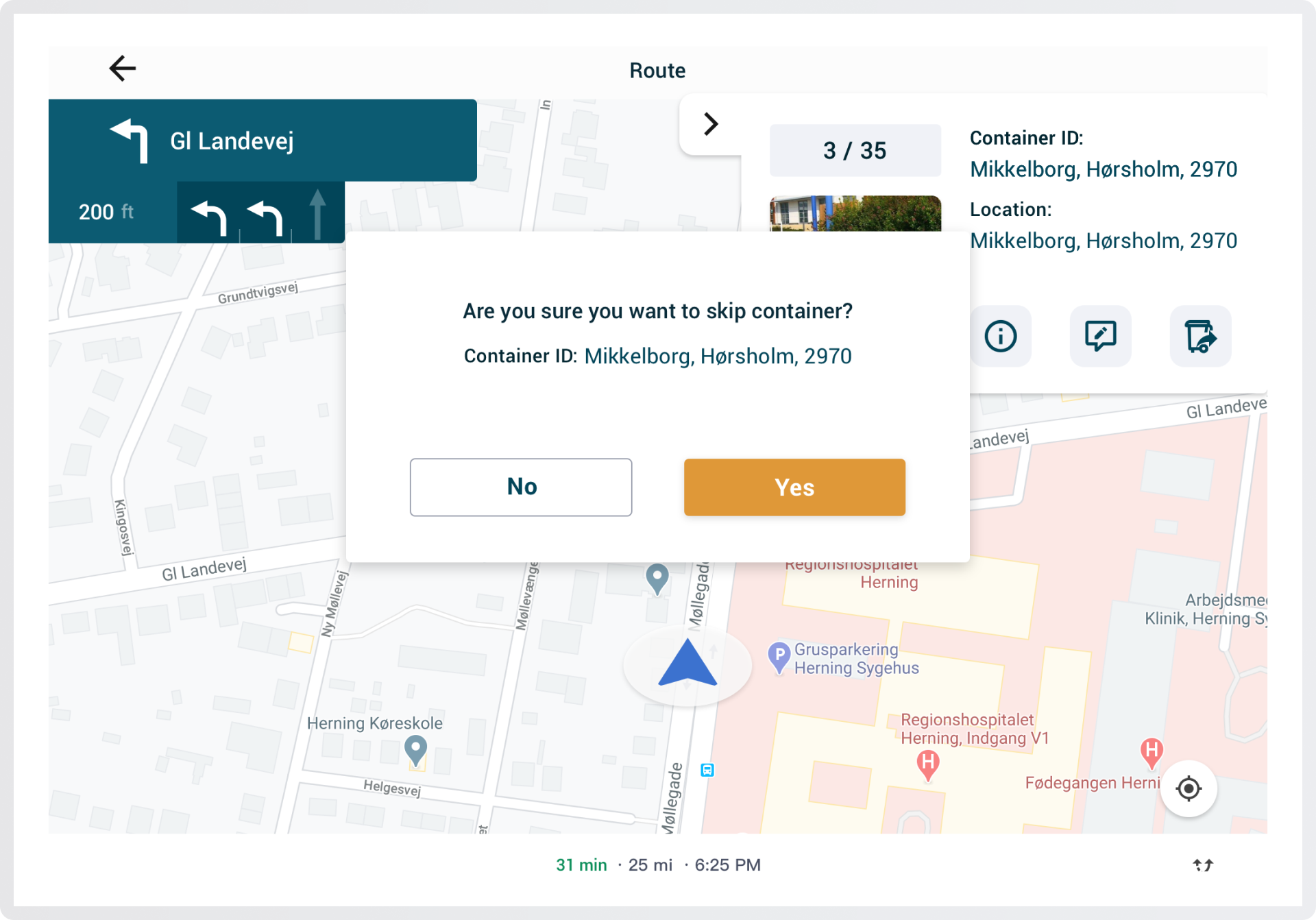Select the blue navigation arrow marker
The height and width of the screenshot is (920, 1316).
(687, 662)
